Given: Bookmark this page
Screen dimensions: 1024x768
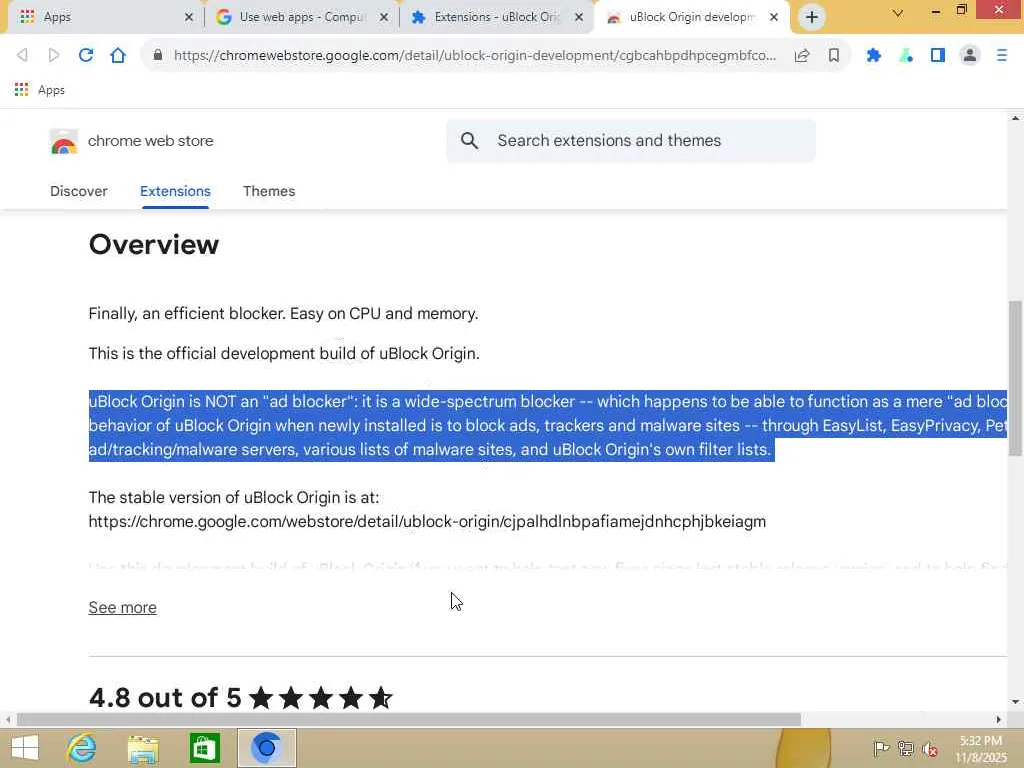Looking at the screenshot, I should click(x=834, y=56).
